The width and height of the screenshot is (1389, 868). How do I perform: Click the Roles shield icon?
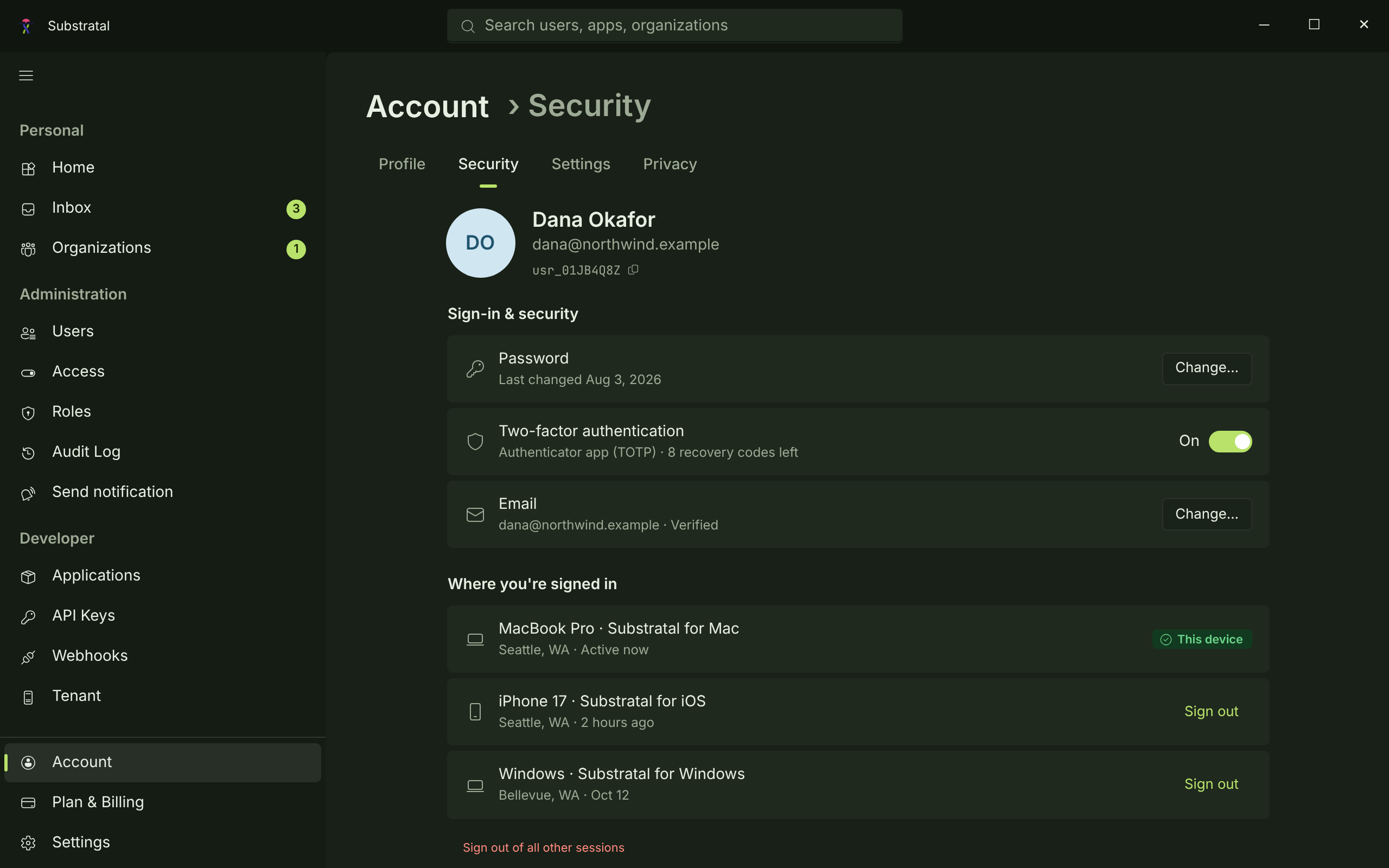pyautogui.click(x=28, y=413)
